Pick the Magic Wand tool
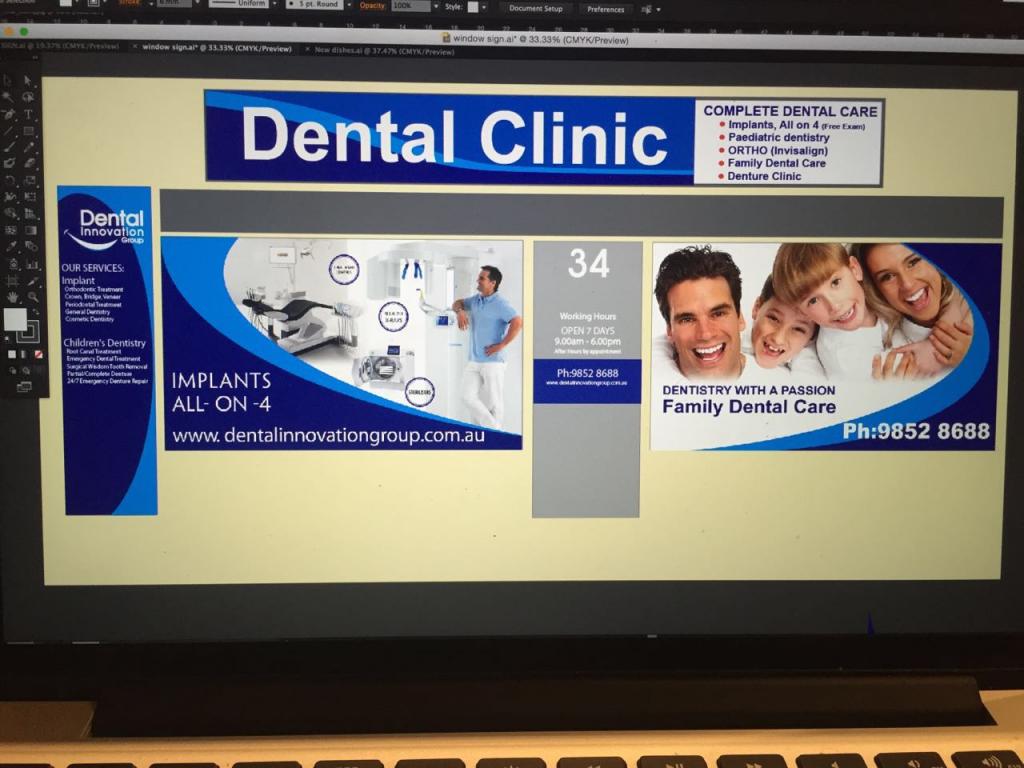The width and height of the screenshot is (1024, 768). (9, 98)
